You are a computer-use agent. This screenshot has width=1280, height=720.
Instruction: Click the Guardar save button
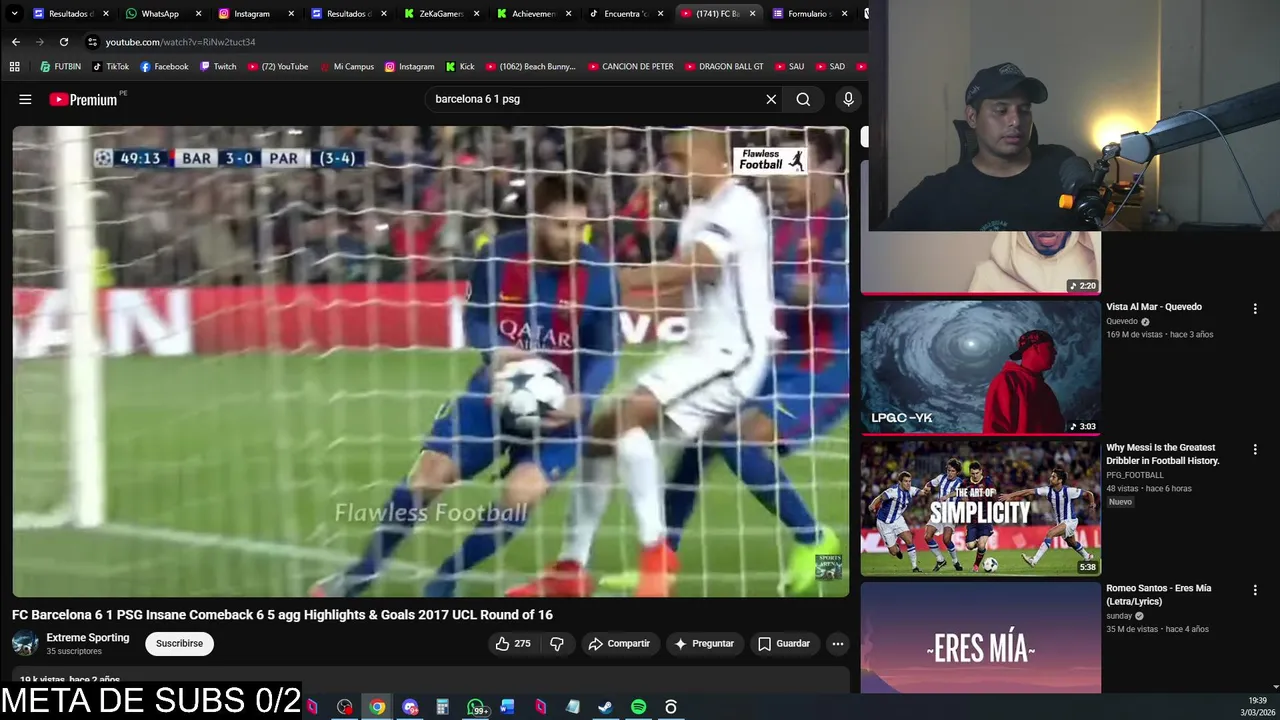[784, 643]
